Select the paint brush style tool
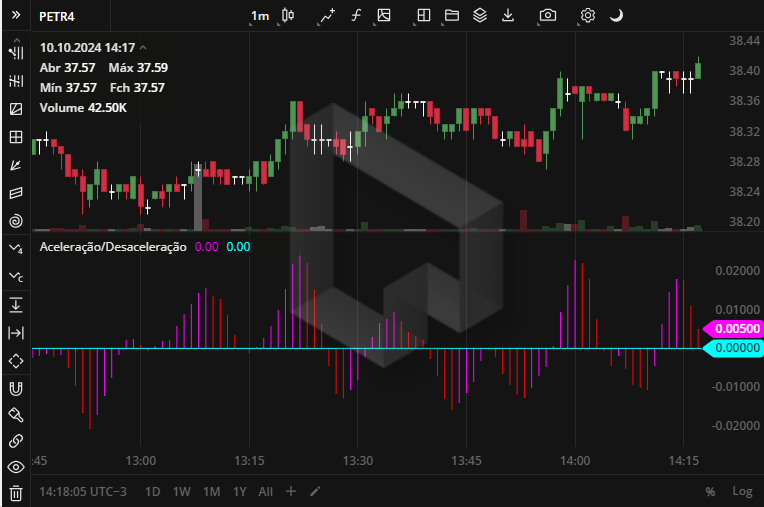764x507 pixels. [x=16, y=415]
